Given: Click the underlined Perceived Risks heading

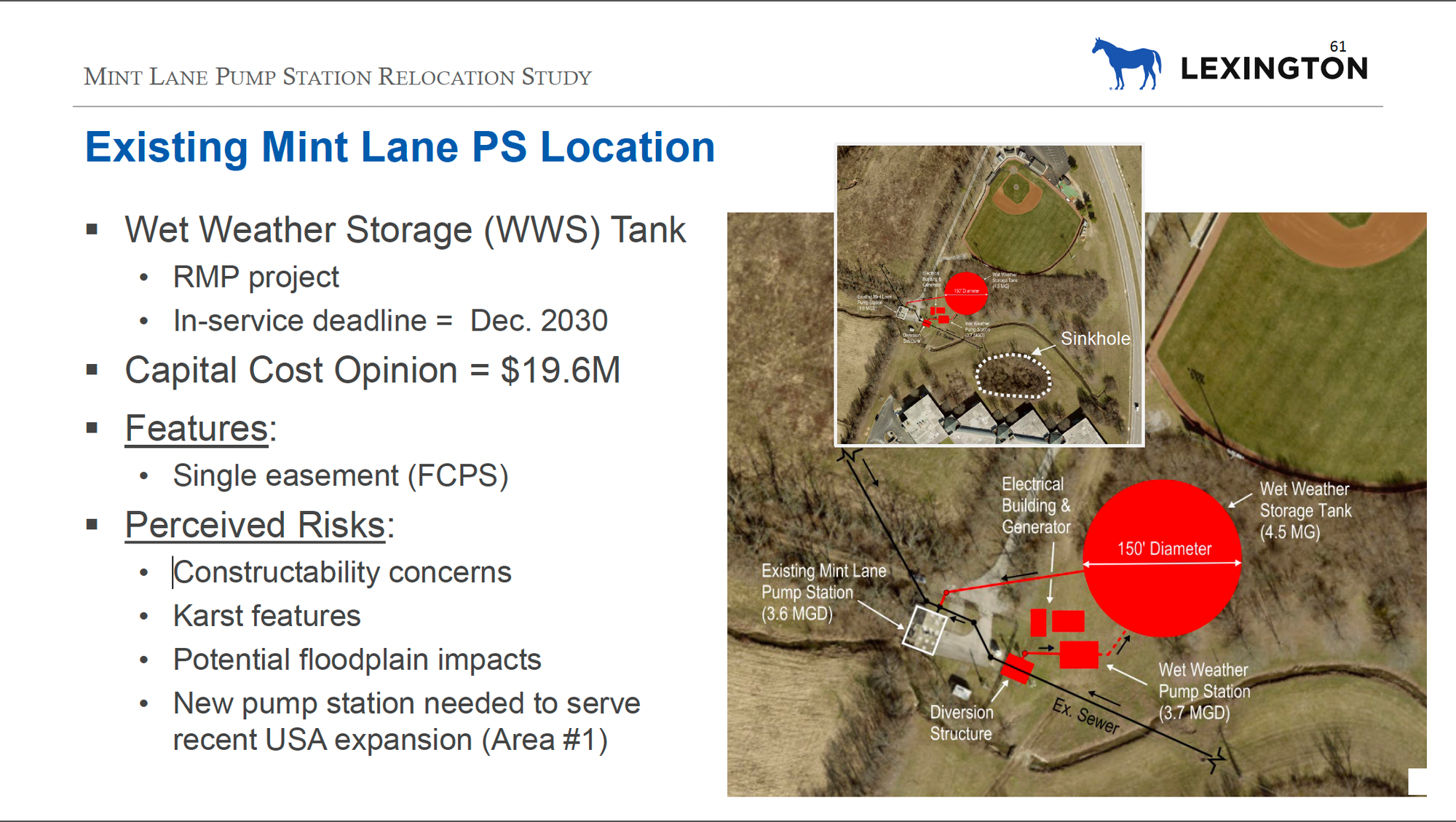Looking at the screenshot, I should tap(255, 525).
